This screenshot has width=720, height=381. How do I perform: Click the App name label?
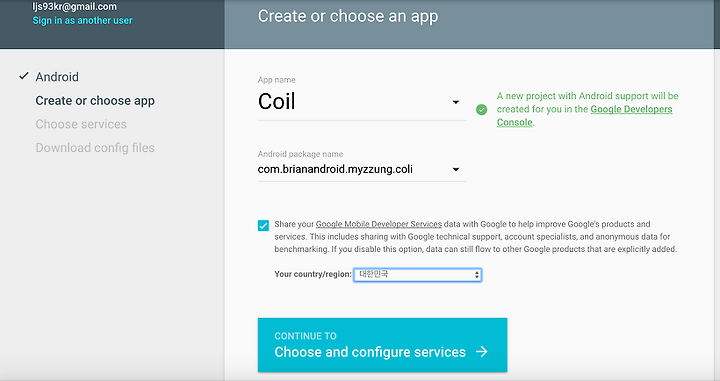[276, 80]
